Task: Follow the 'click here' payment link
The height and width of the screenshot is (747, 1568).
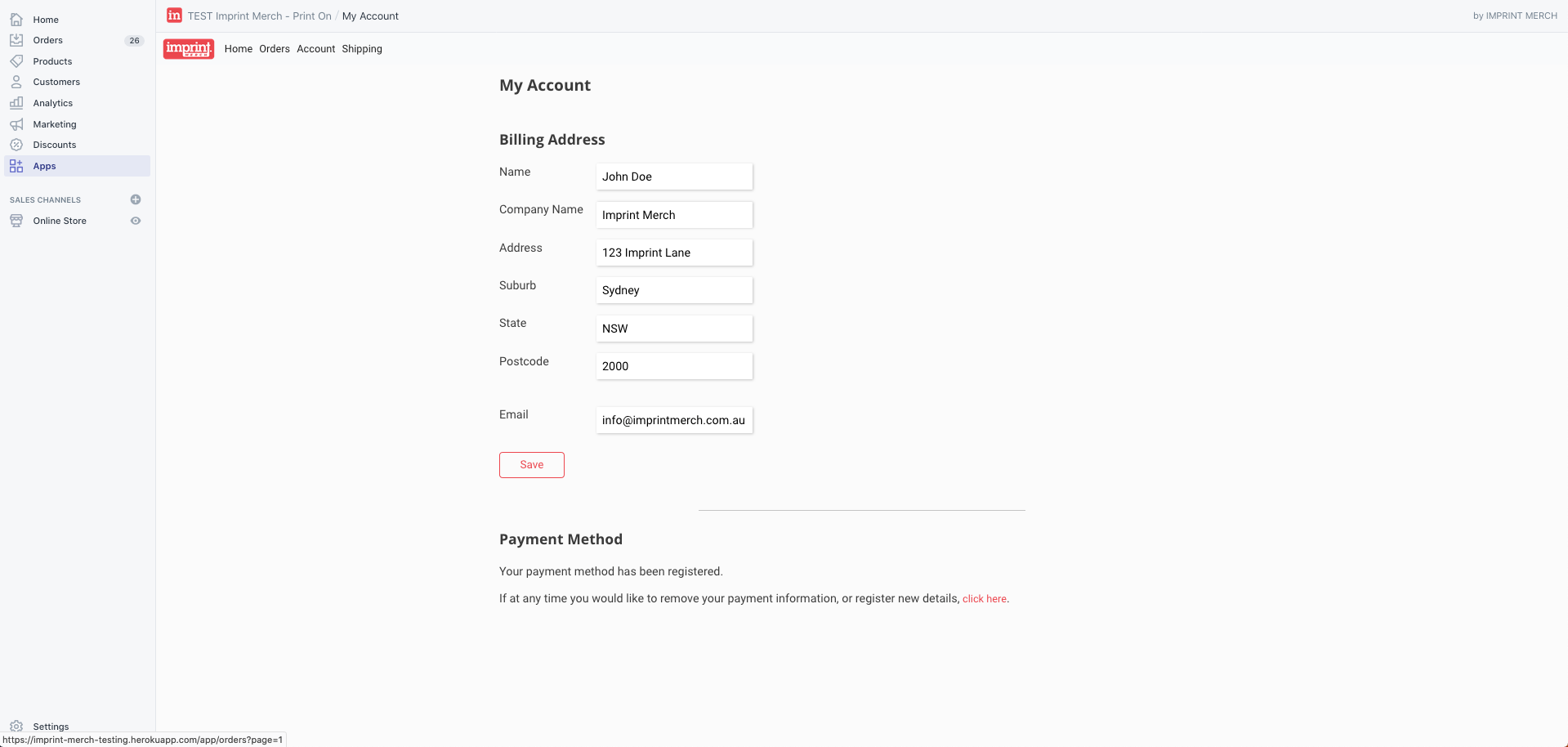Action: tap(984, 599)
